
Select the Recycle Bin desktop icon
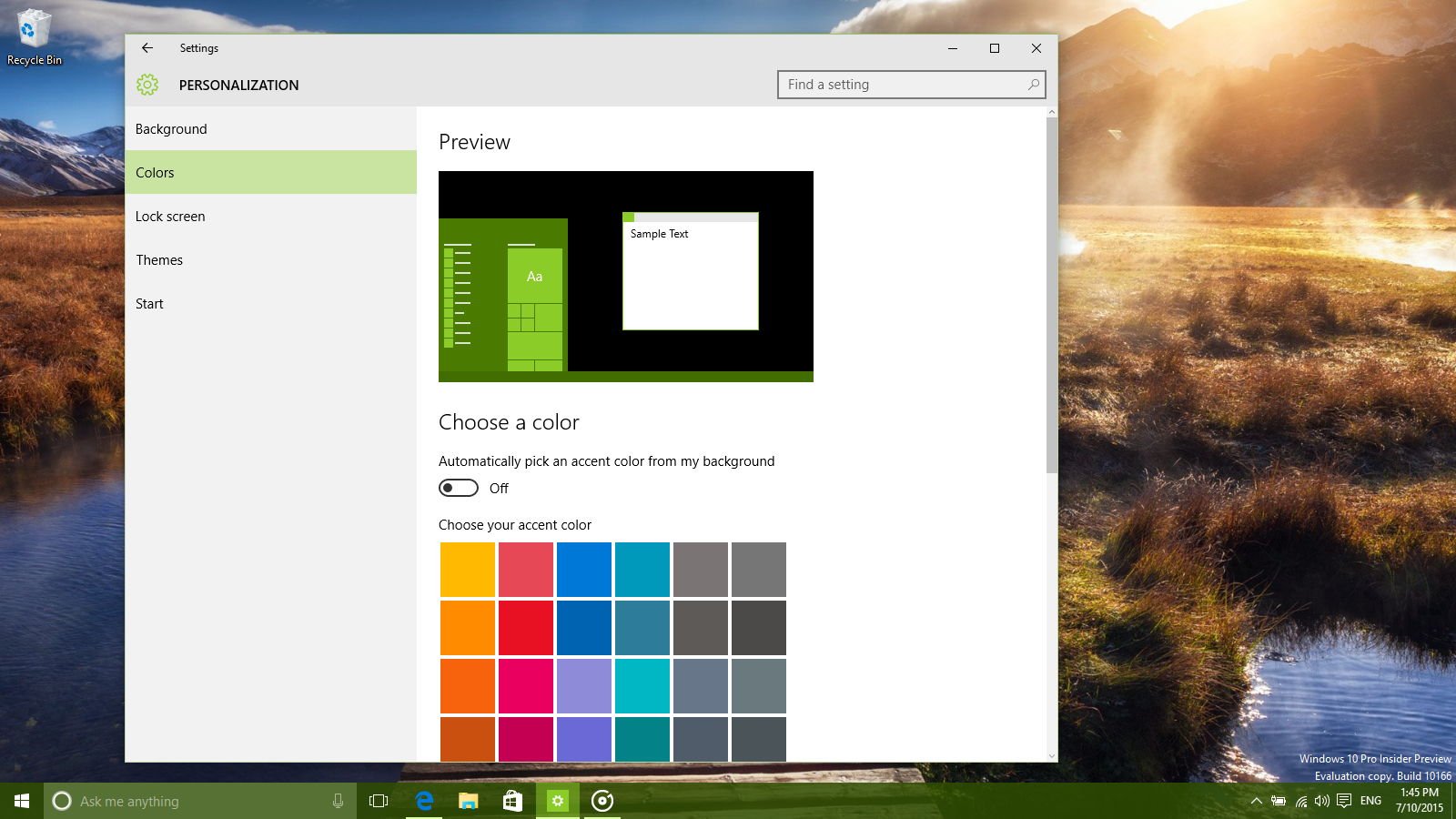coord(35,38)
